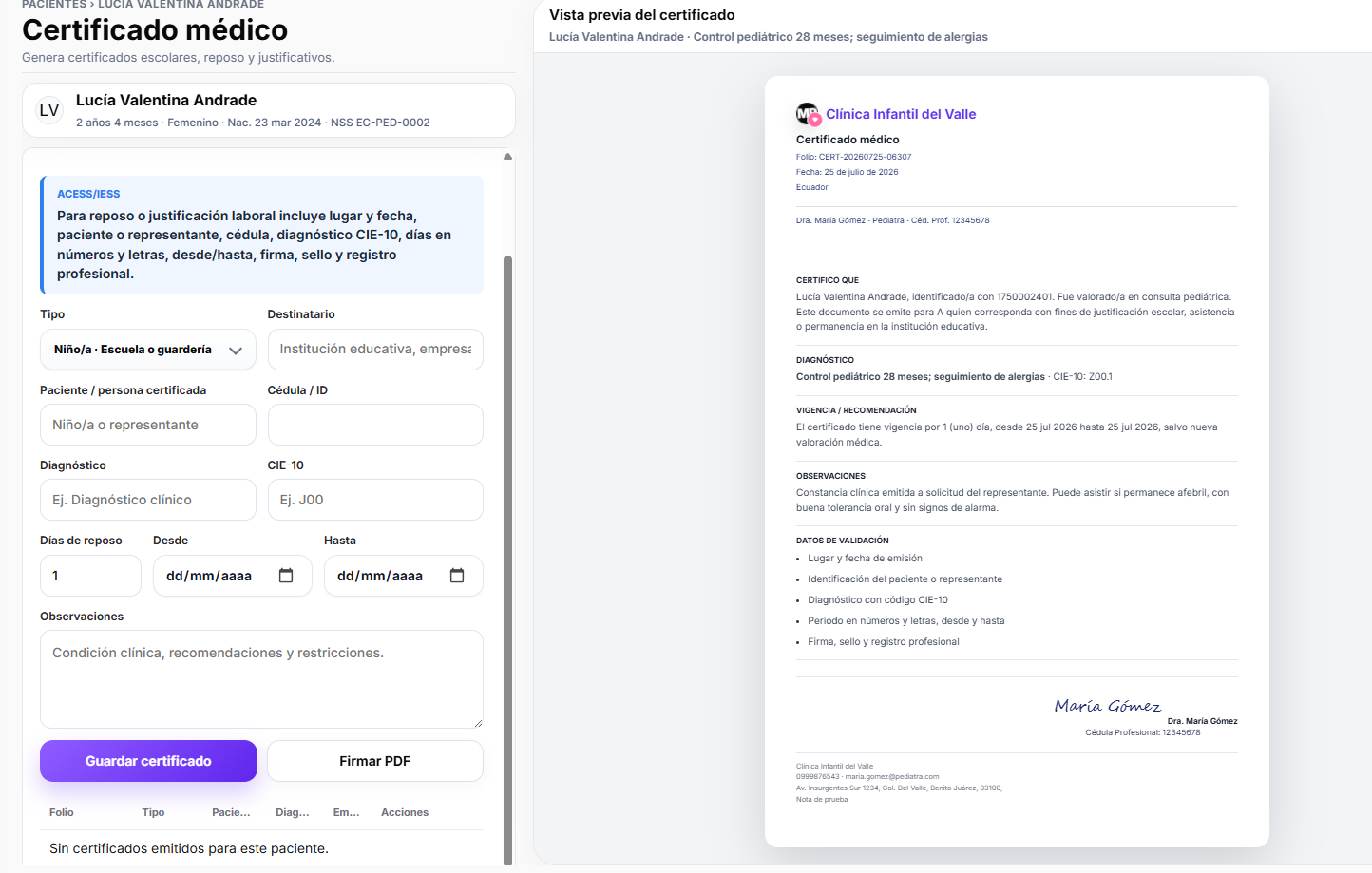Focus the Destinatario input field
This screenshot has width=1372, height=873.
tap(375, 350)
